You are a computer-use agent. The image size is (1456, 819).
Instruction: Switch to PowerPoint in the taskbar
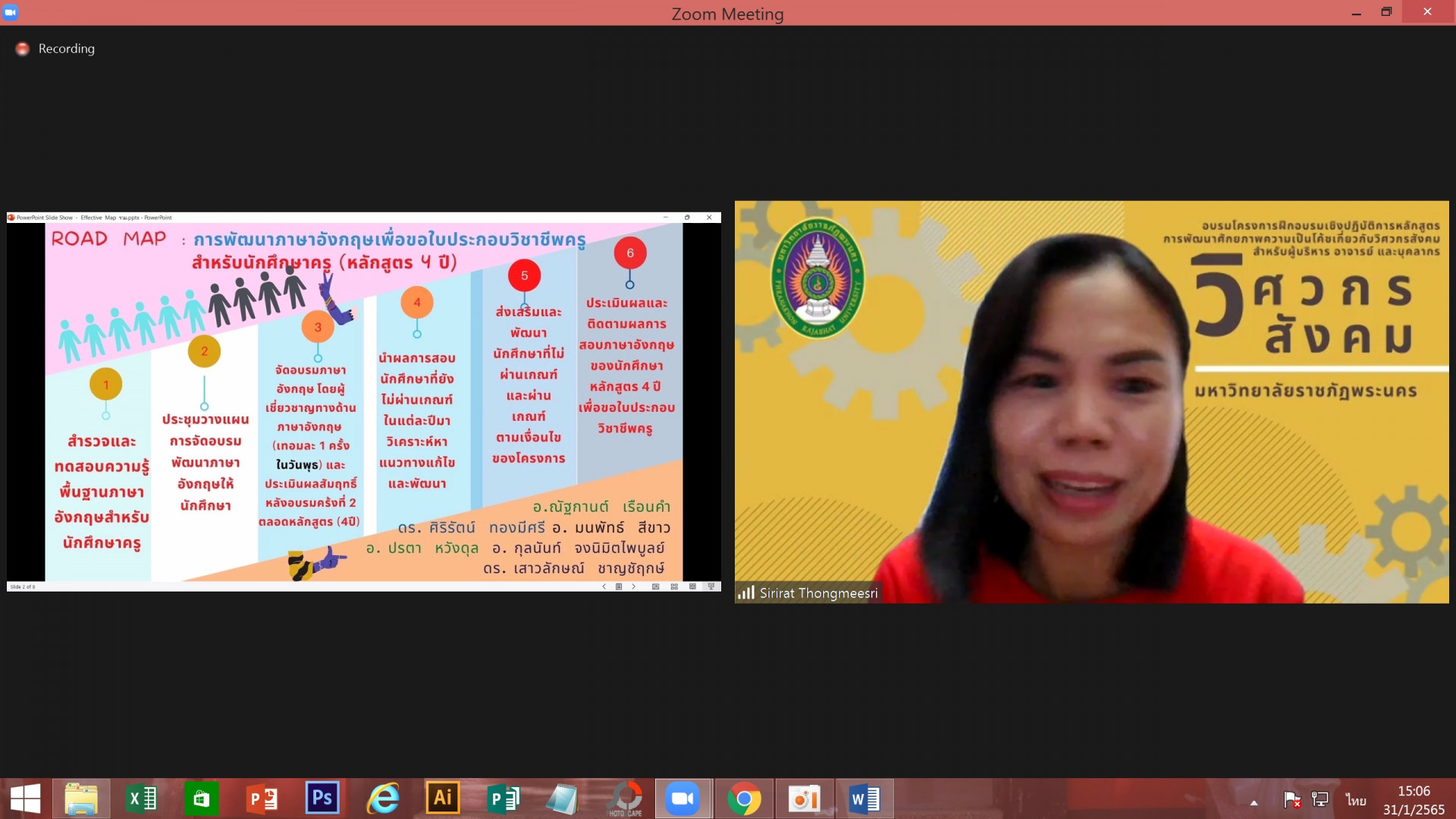(262, 799)
